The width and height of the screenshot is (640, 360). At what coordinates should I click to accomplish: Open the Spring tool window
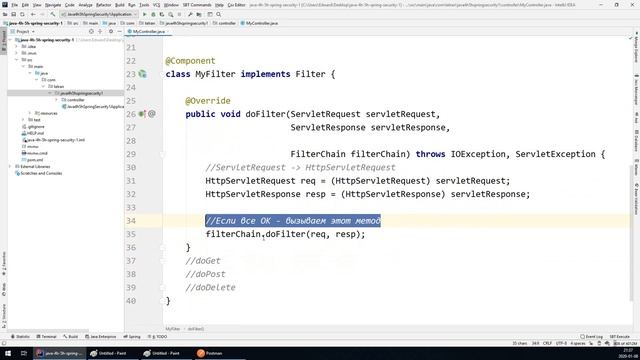point(132,337)
